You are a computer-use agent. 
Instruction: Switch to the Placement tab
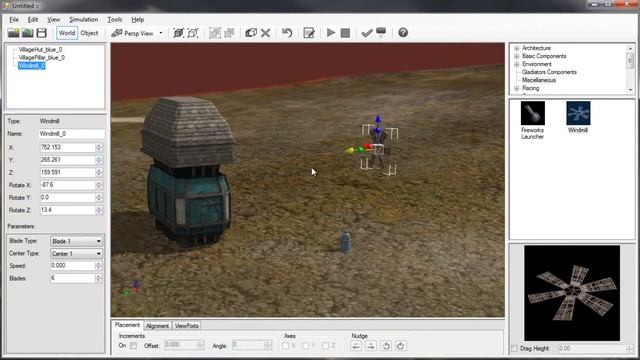coord(127,325)
